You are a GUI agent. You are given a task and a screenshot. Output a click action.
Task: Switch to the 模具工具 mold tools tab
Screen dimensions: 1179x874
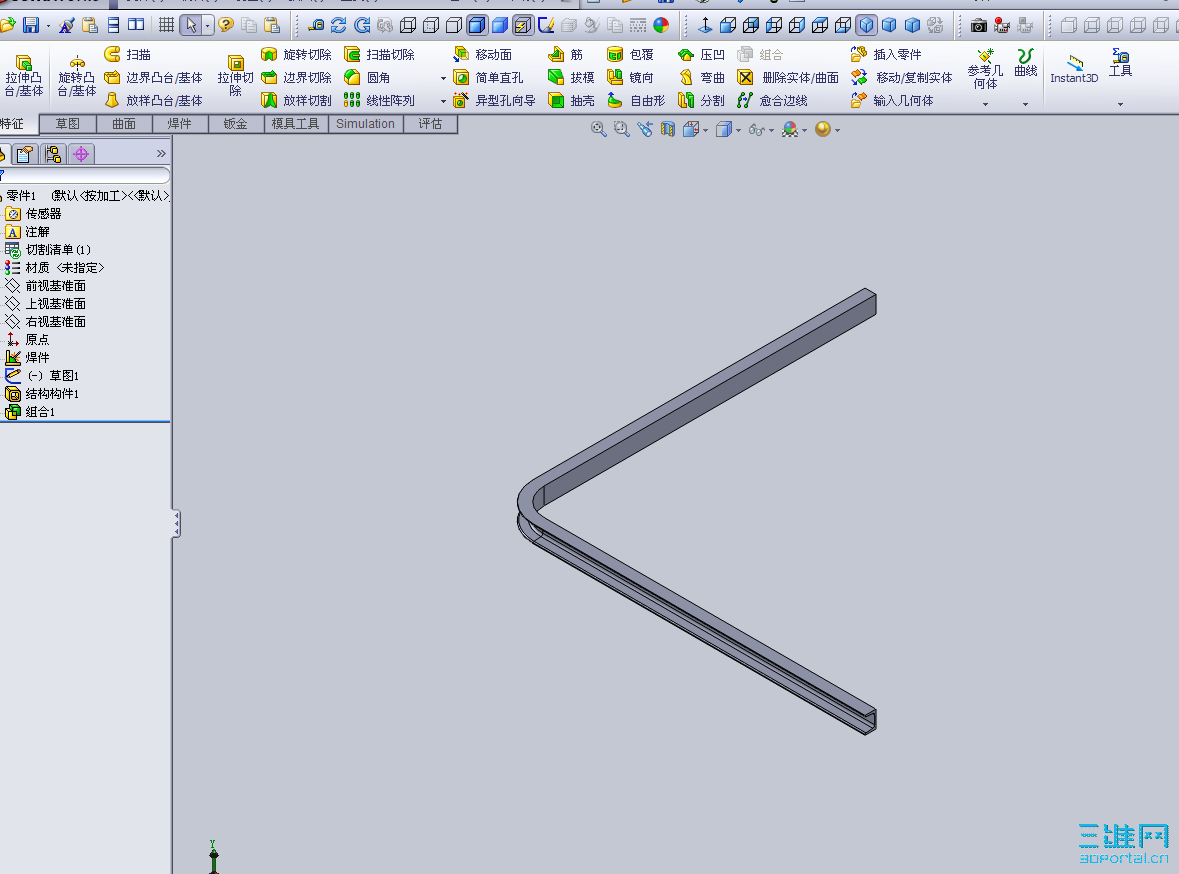pos(296,124)
